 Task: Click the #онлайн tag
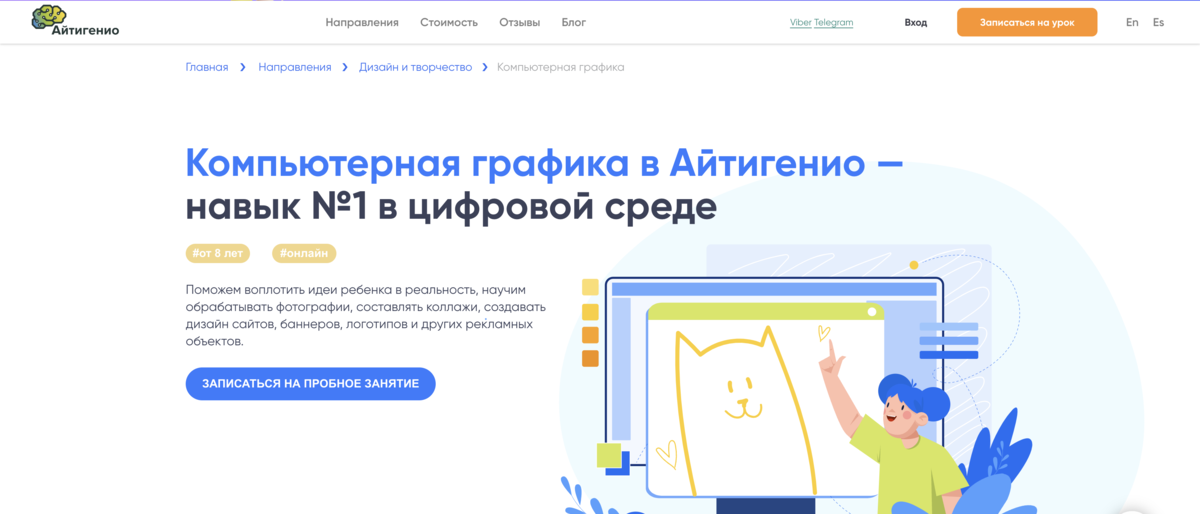coord(304,254)
